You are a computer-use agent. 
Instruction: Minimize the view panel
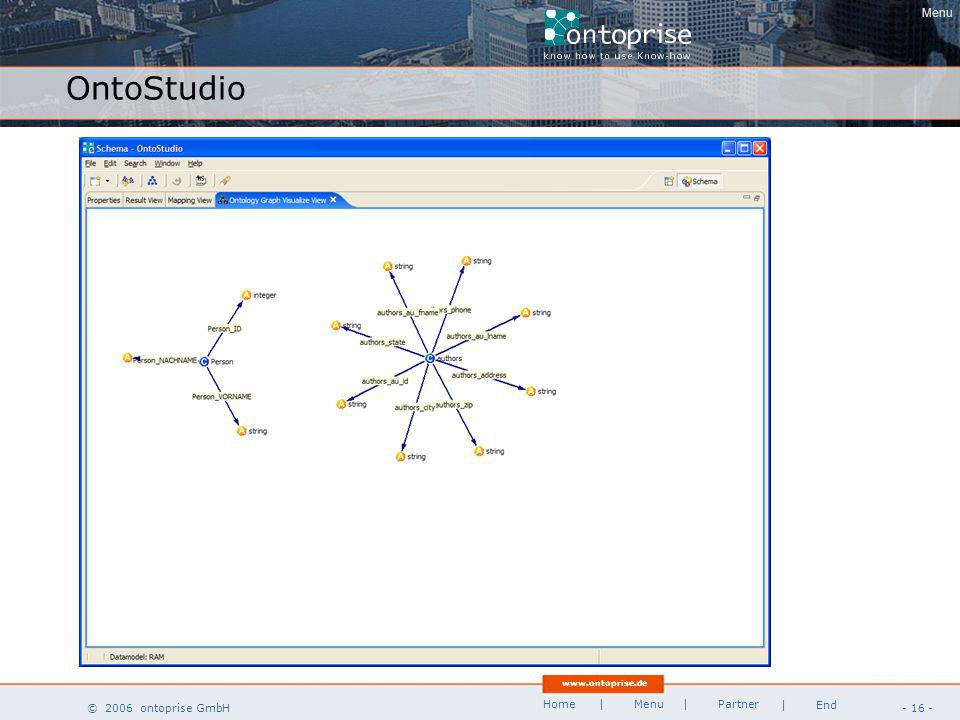(746, 197)
